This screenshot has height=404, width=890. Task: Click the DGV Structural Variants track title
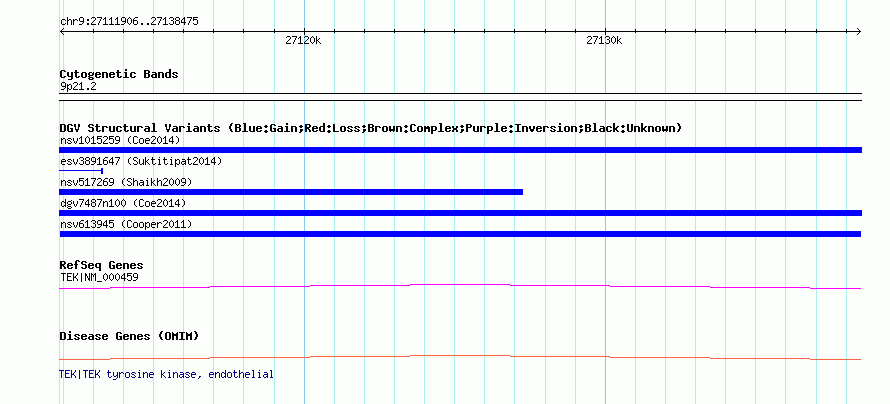[370, 128]
